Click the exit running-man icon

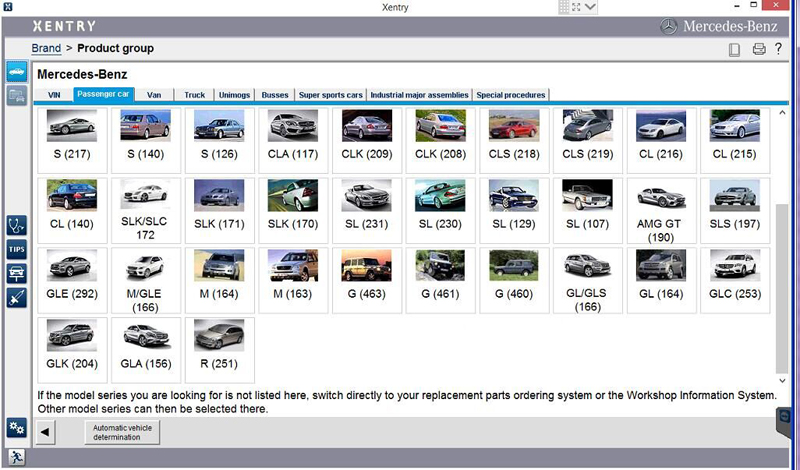(16, 457)
